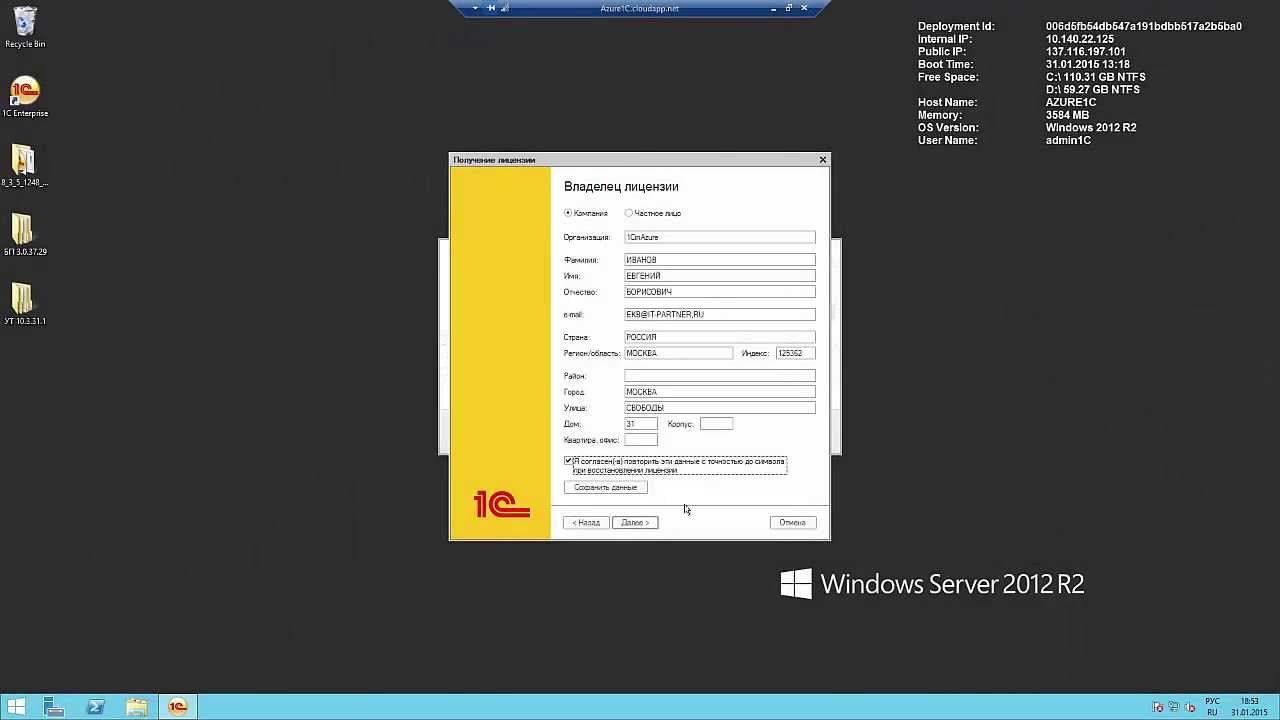This screenshot has height=720, width=1280.
Task: Click the Сохранить данные button
Action: (606, 487)
